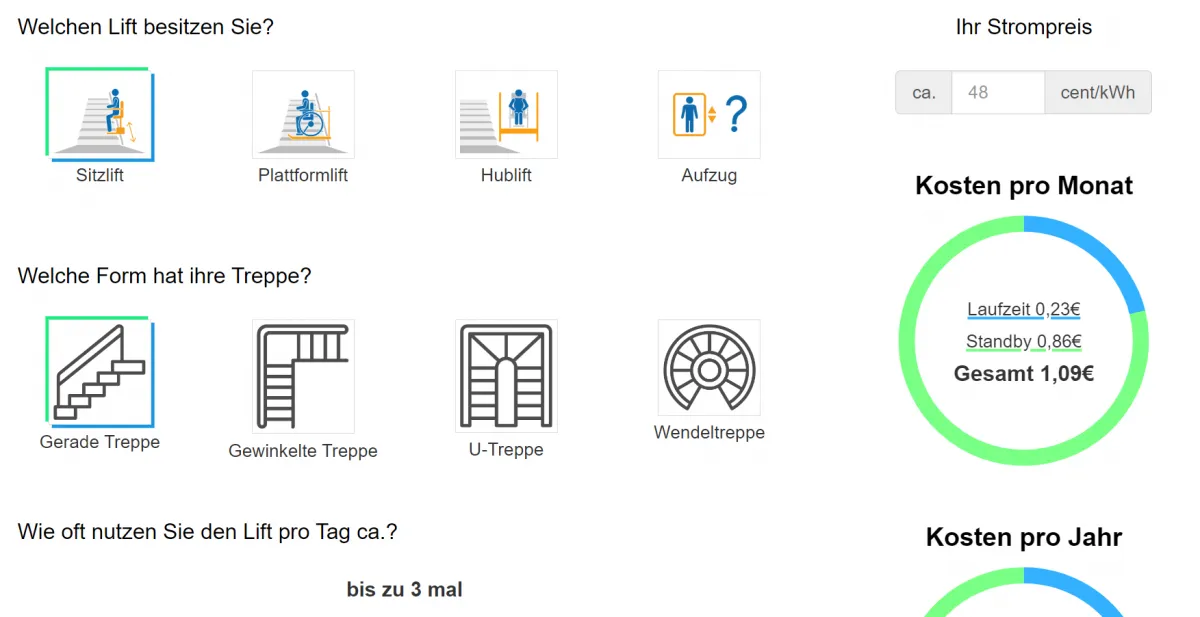Image resolution: width=1200 pixels, height=617 pixels.
Task: Choose the Plattformlift wheelchair icon
Action: (303, 114)
